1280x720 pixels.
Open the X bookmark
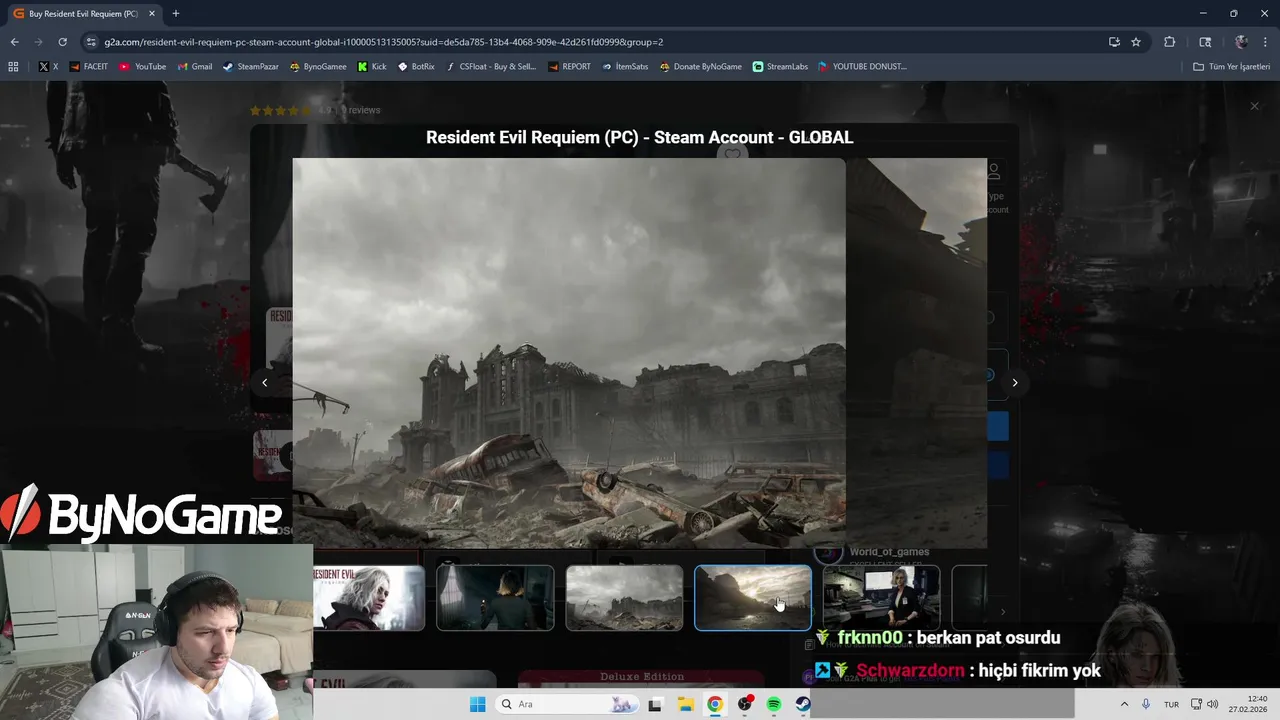click(48, 67)
